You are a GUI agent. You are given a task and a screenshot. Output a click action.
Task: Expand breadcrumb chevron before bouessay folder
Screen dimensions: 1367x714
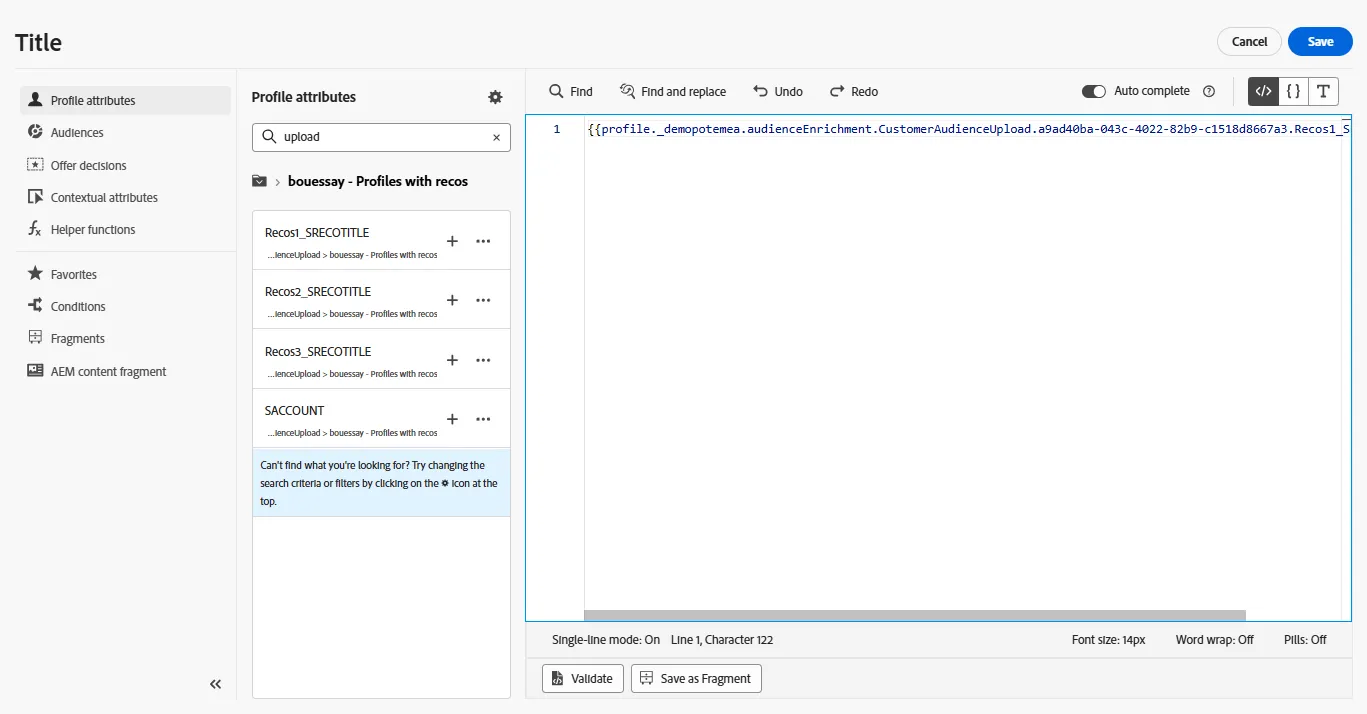(277, 182)
